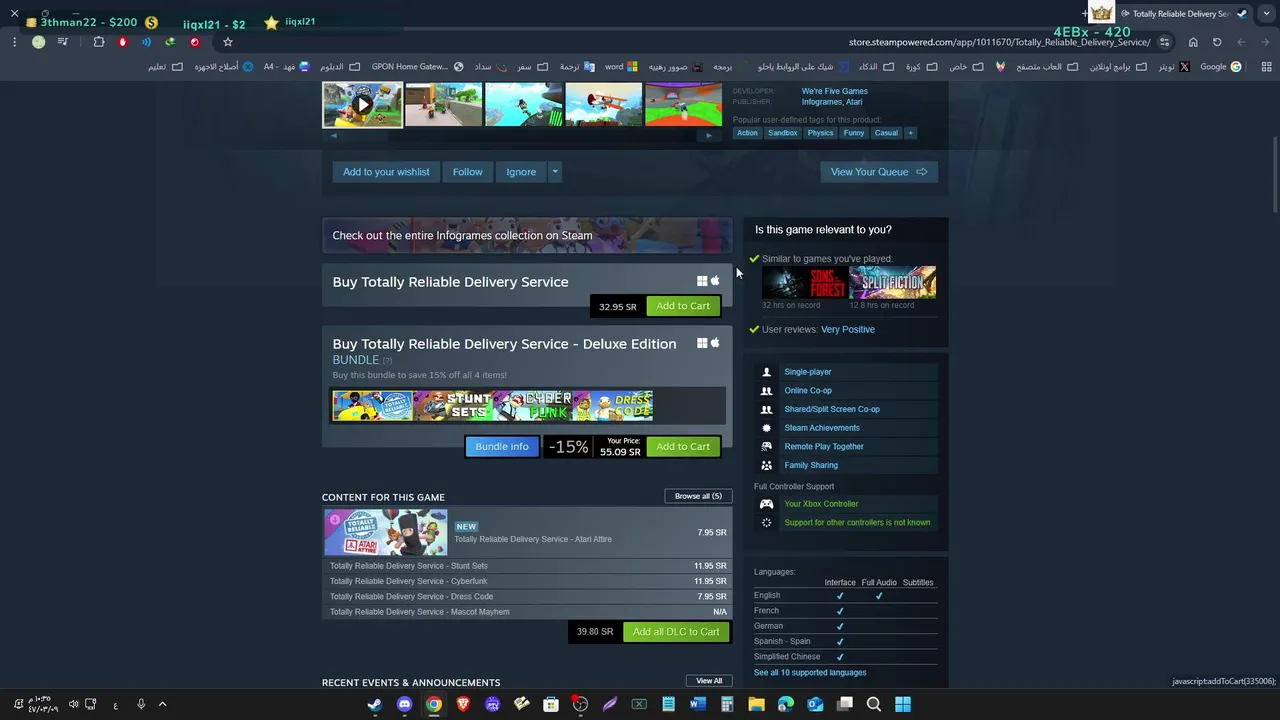Image resolution: width=1280 pixels, height=720 pixels.
Task: Click Add to your wishlist
Action: (x=386, y=172)
